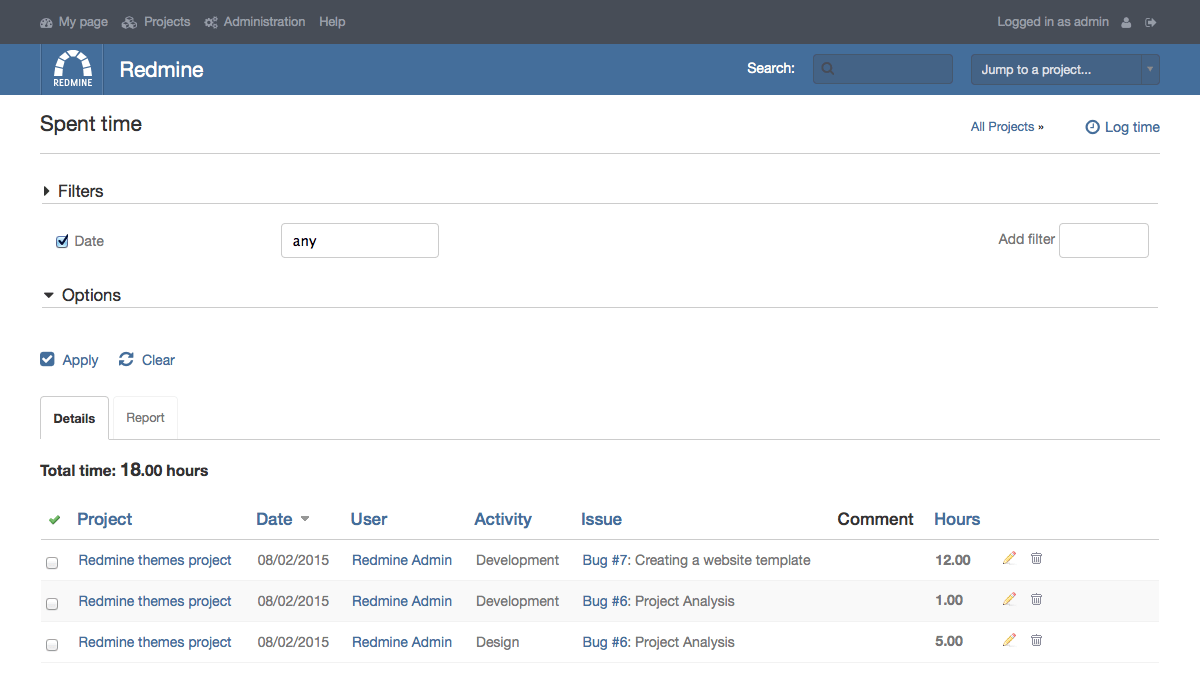Sort table by Issue column
Viewport: 1200px width, 686px height.
coord(601,519)
